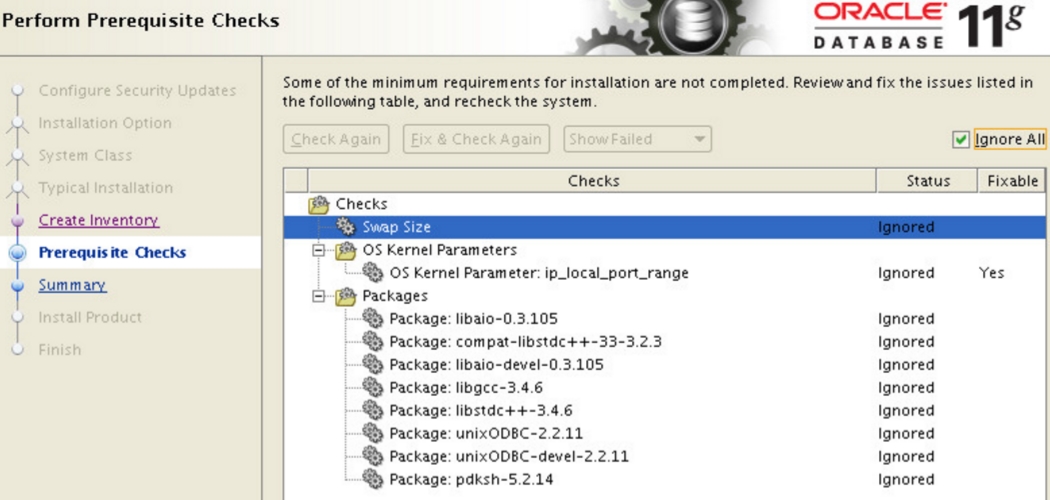Open the Show Failed dropdown
Screen dimensions: 1050x500
637,140
